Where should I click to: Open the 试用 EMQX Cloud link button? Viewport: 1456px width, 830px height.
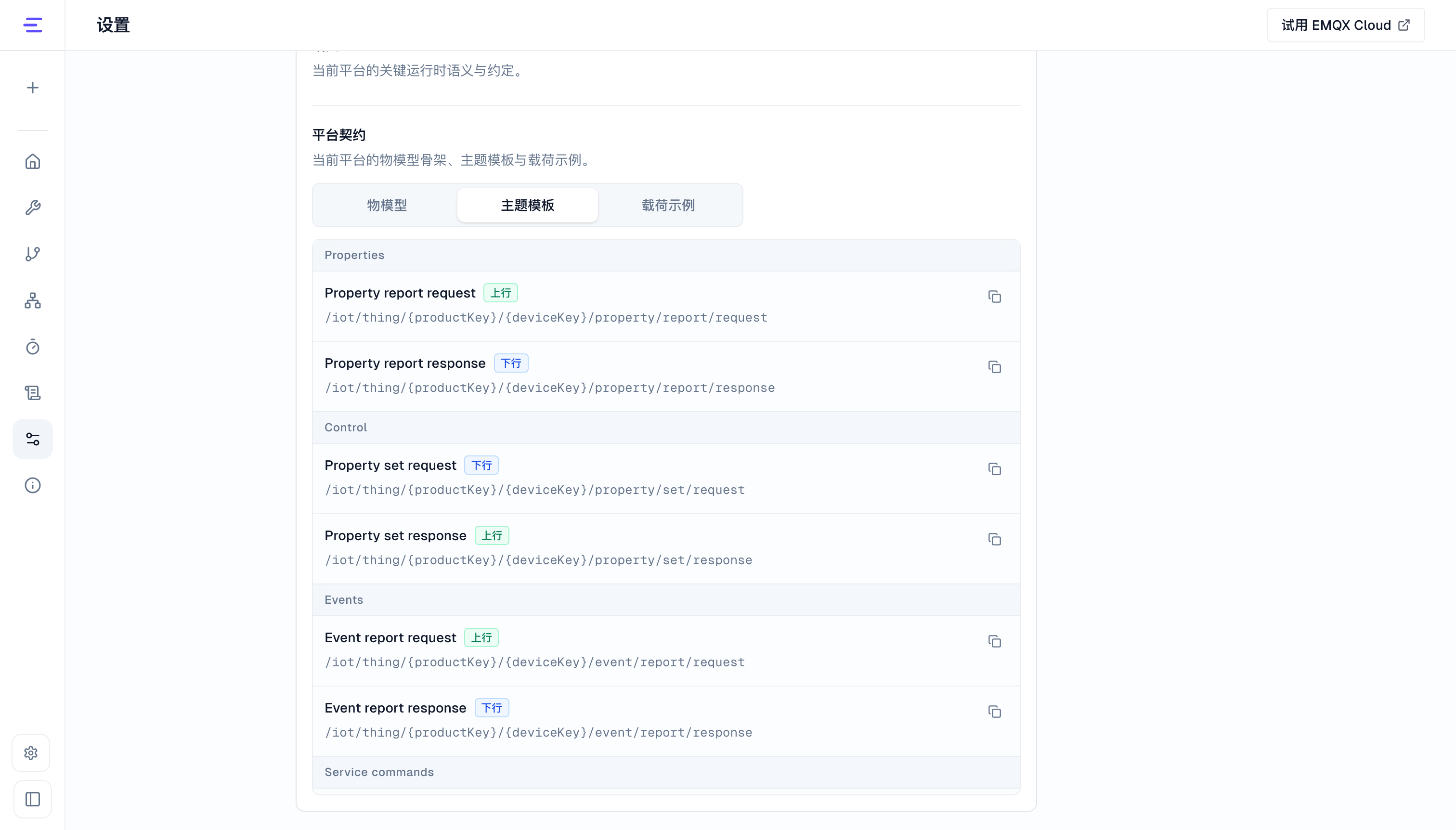[x=1345, y=25]
